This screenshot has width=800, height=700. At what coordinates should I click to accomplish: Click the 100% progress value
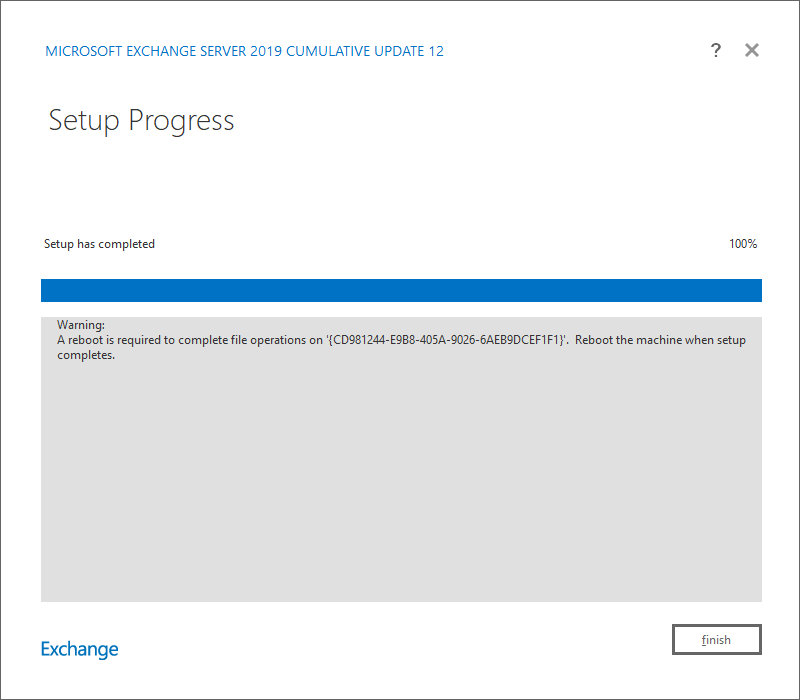click(743, 244)
